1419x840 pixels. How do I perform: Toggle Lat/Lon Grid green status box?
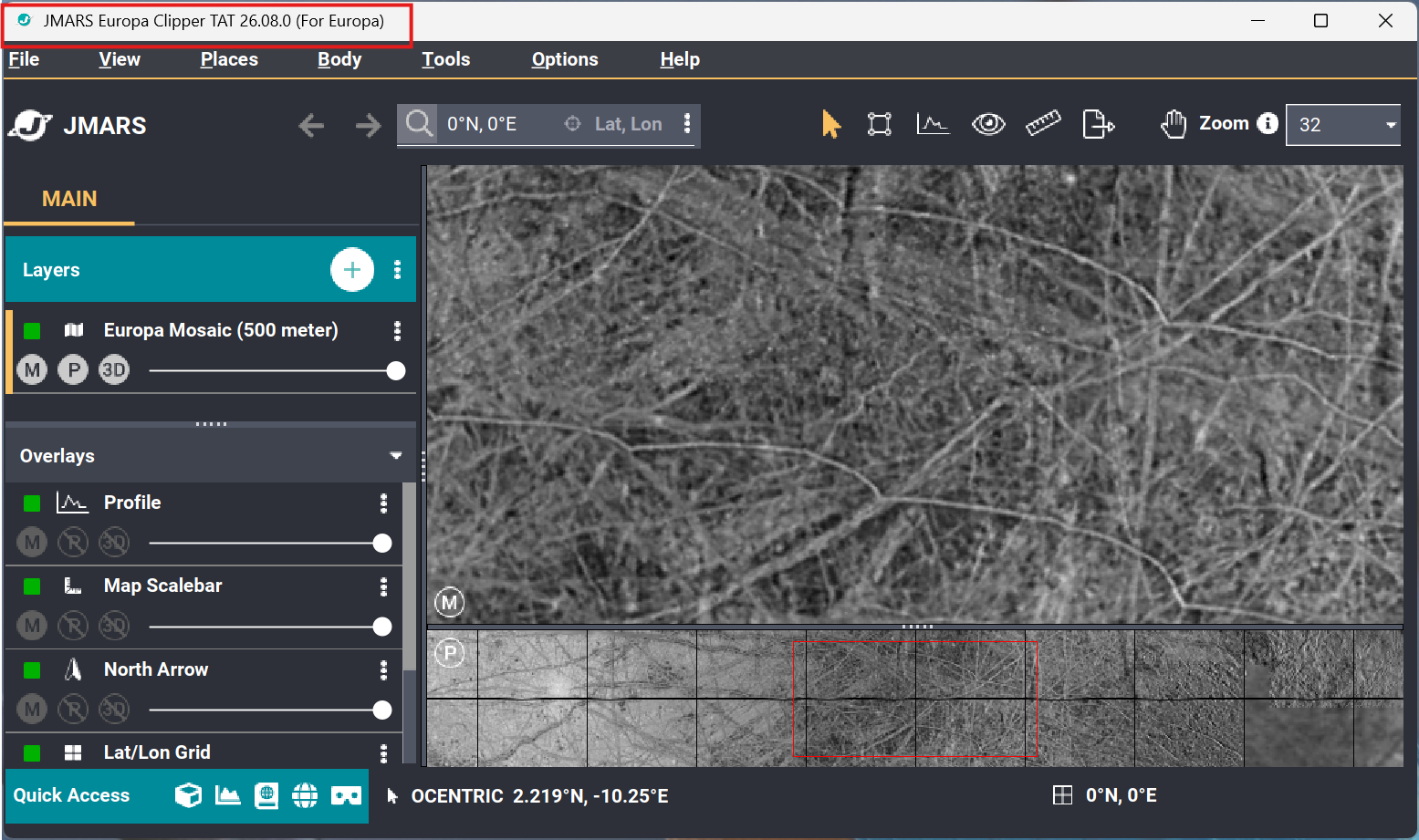click(32, 752)
